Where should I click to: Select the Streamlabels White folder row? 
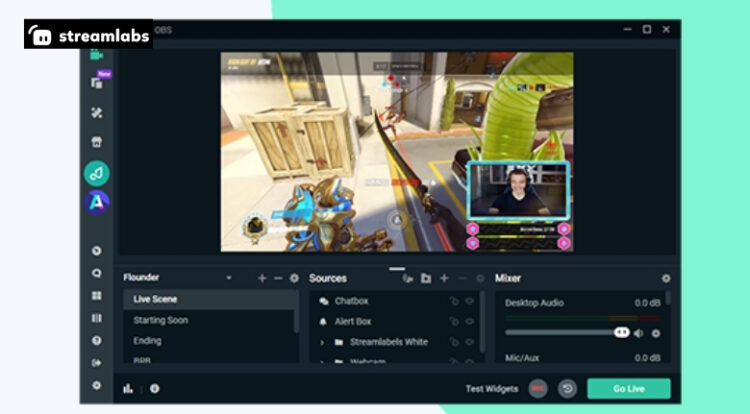pyautogui.click(x=394, y=342)
